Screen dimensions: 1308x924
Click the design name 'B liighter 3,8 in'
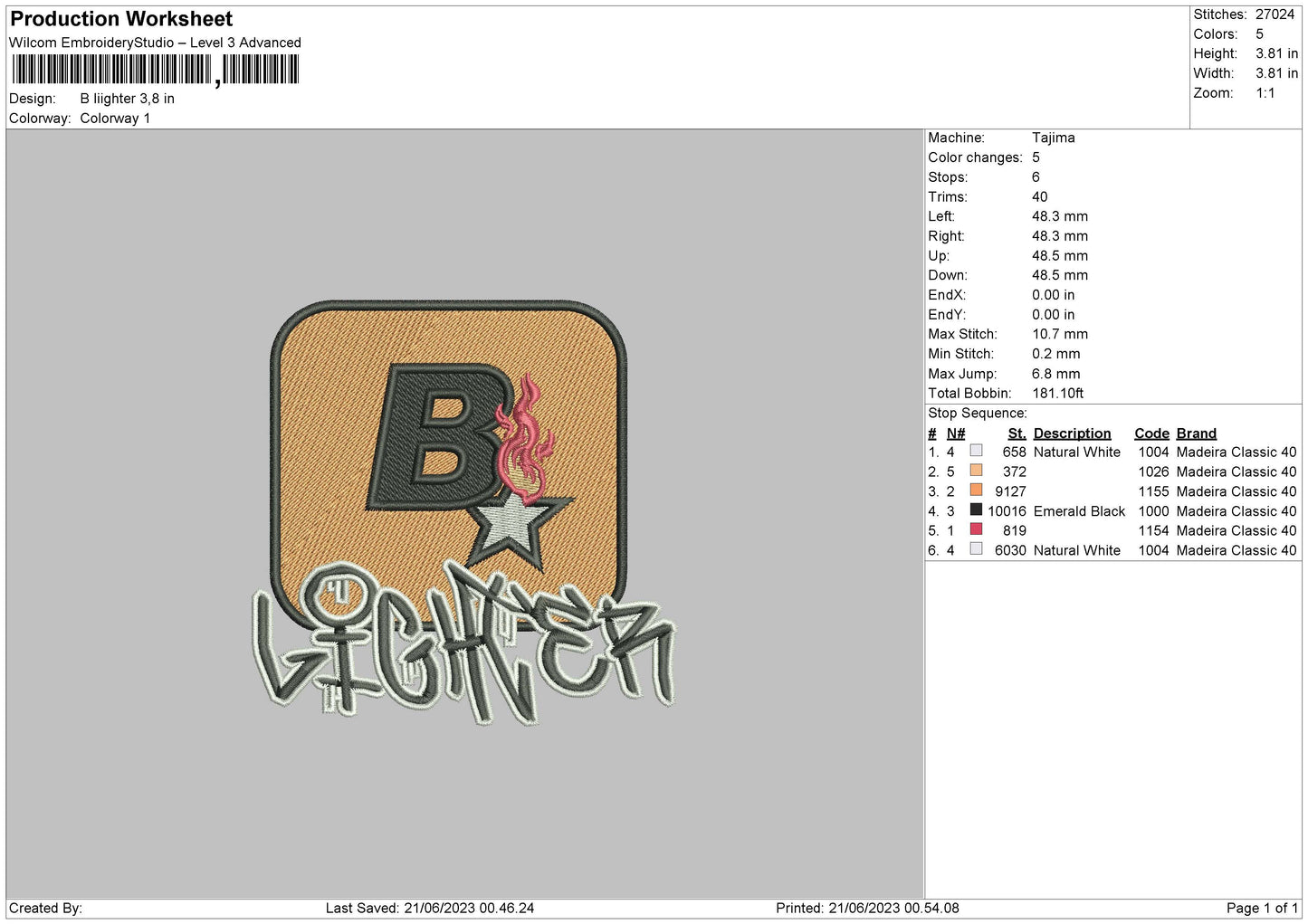pos(128,99)
